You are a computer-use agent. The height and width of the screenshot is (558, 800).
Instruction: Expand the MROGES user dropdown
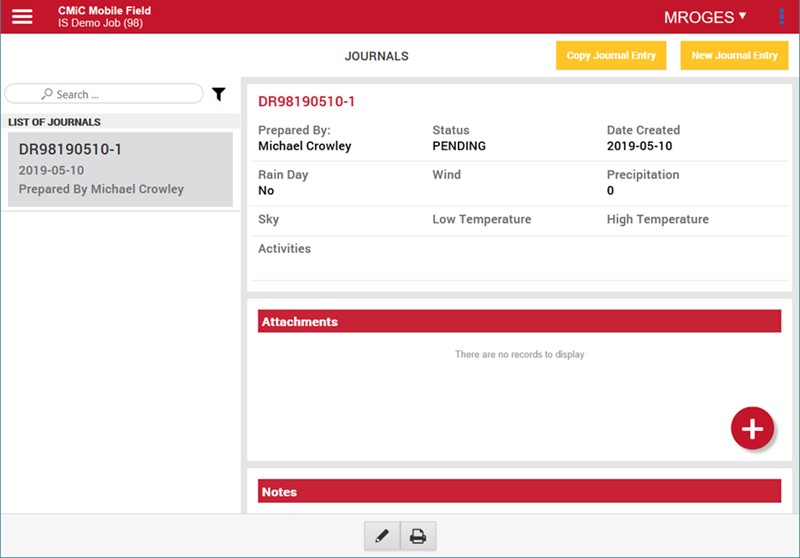tap(705, 17)
